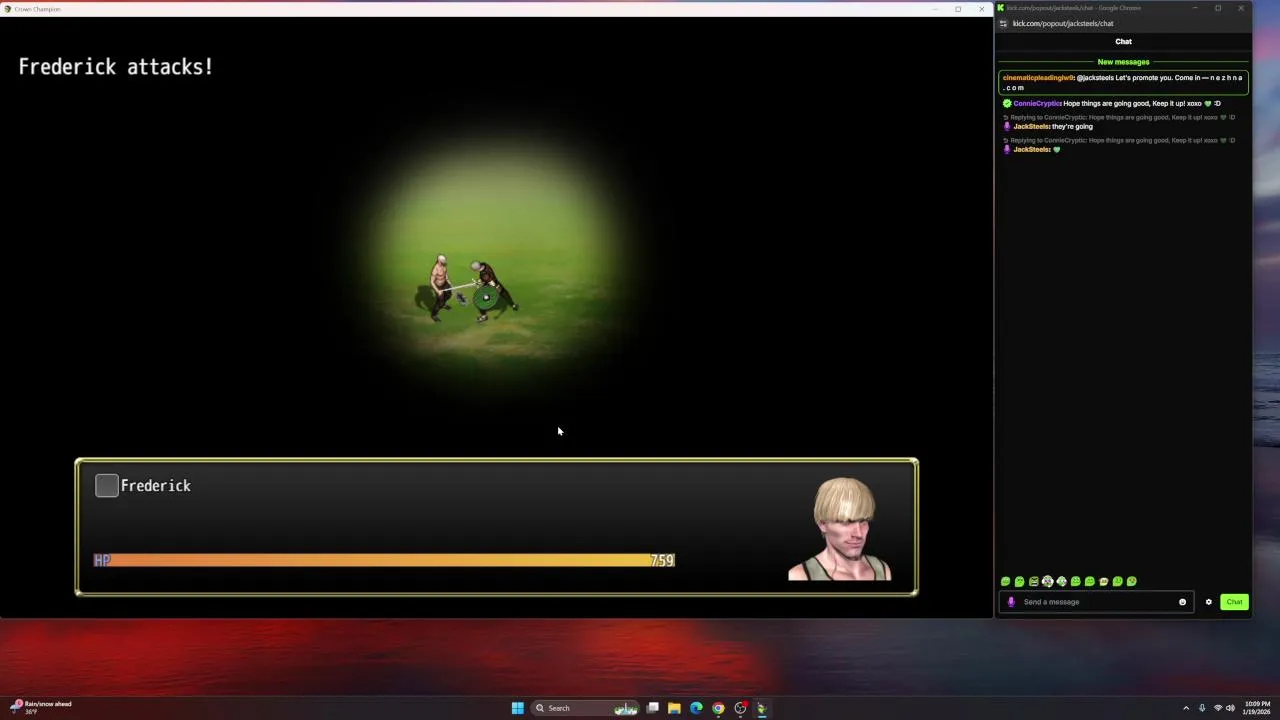Click the highlighted promote message from cinematicpleadinglw9

1123,82
